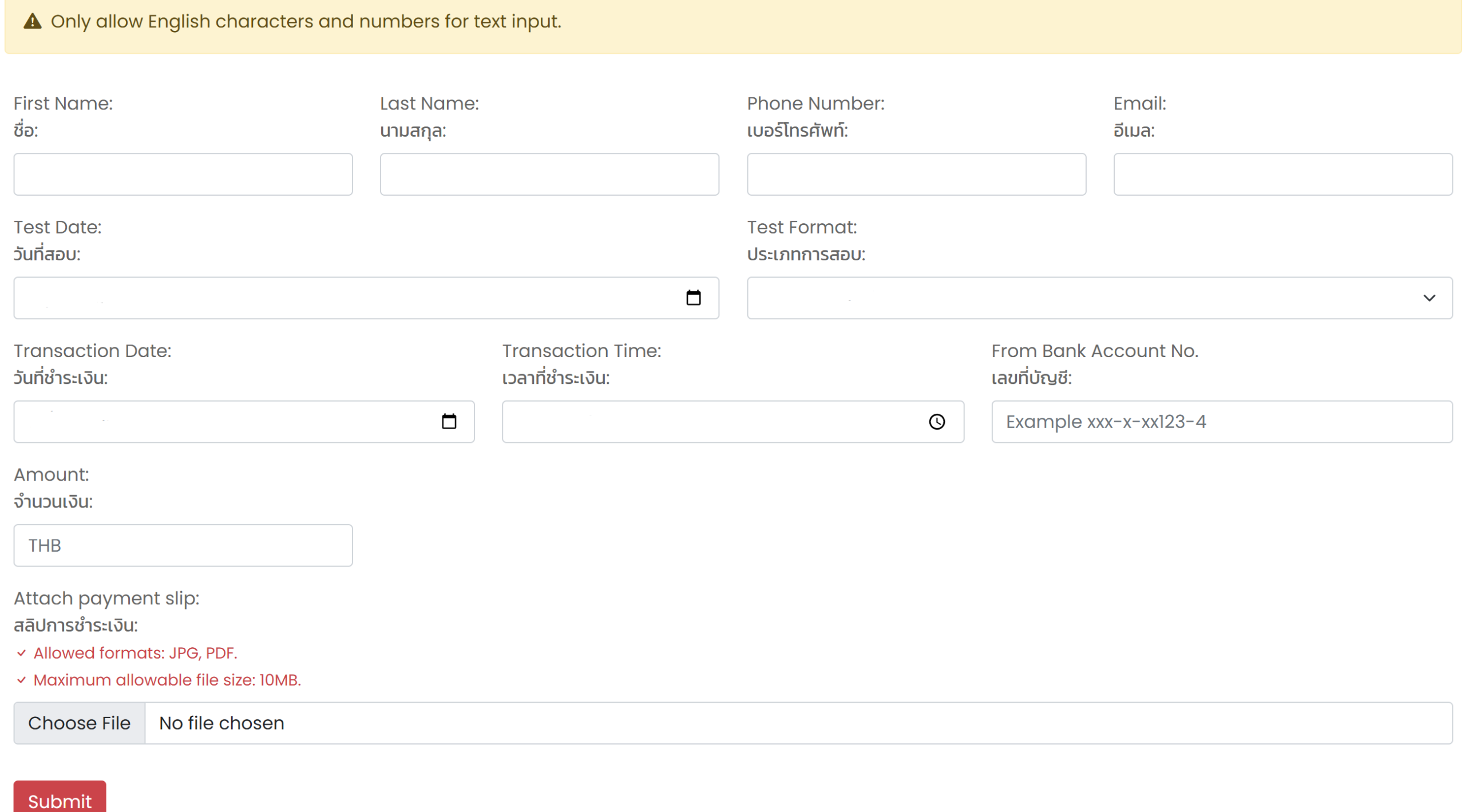Click the checkmark beside Maximum file size text

coord(21,680)
